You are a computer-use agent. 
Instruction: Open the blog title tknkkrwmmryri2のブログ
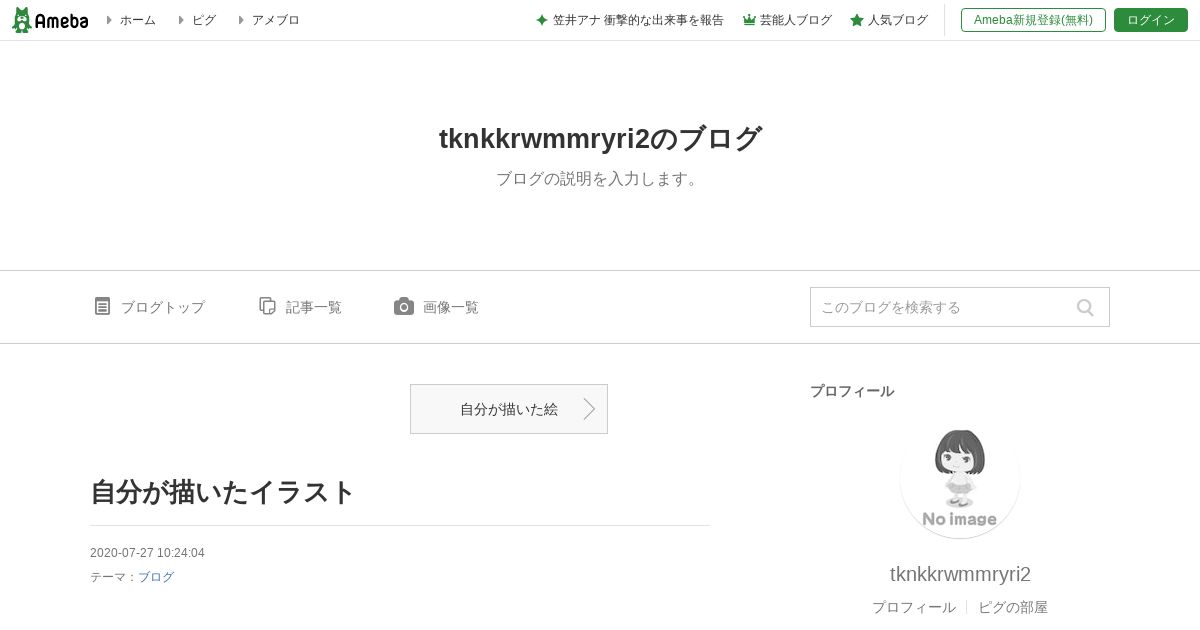coord(600,139)
